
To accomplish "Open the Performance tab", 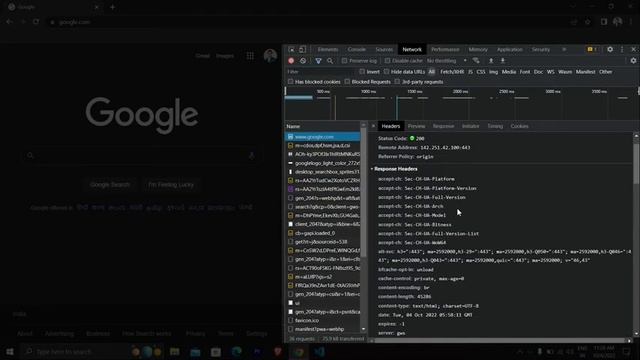I will click(x=445, y=49).
